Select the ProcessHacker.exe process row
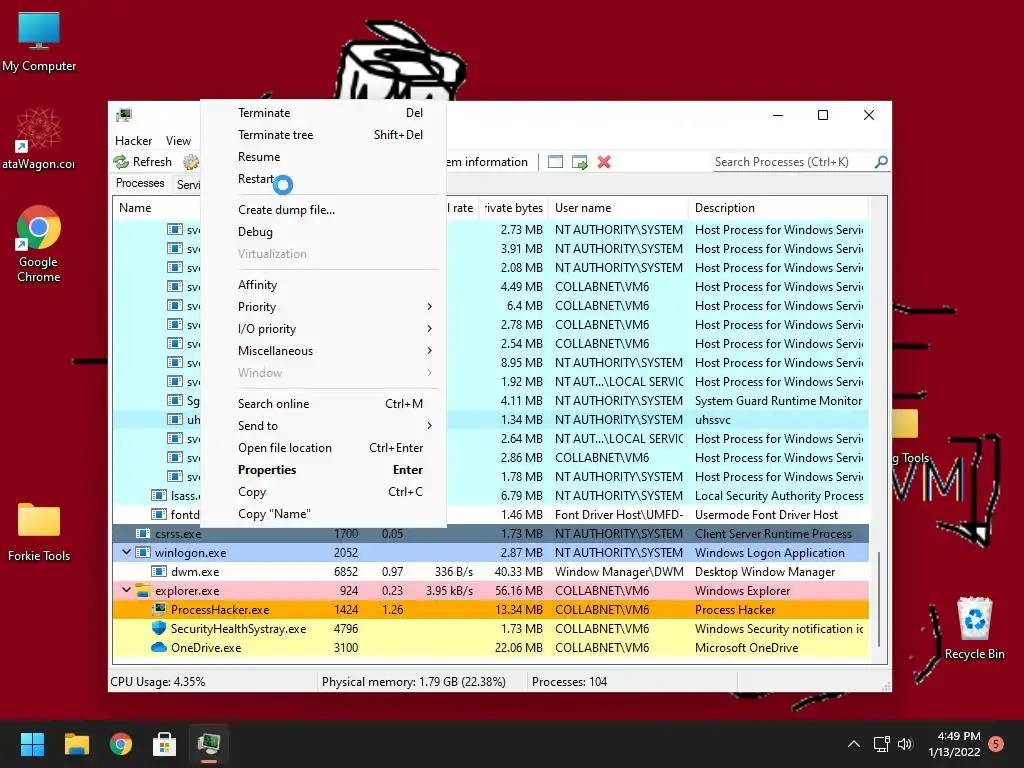 point(490,609)
